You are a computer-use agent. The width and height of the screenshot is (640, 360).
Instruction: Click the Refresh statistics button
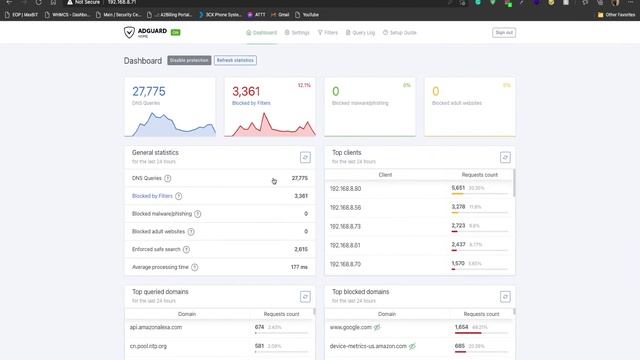tap(235, 60)
